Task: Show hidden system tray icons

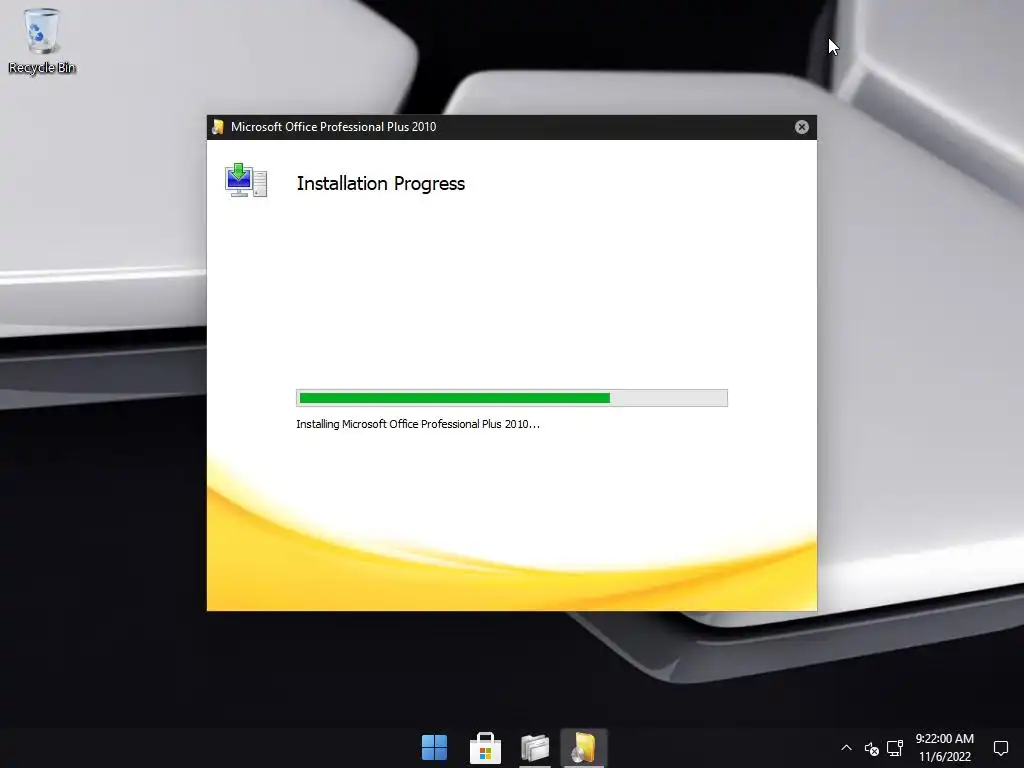Action: point(846,748)
